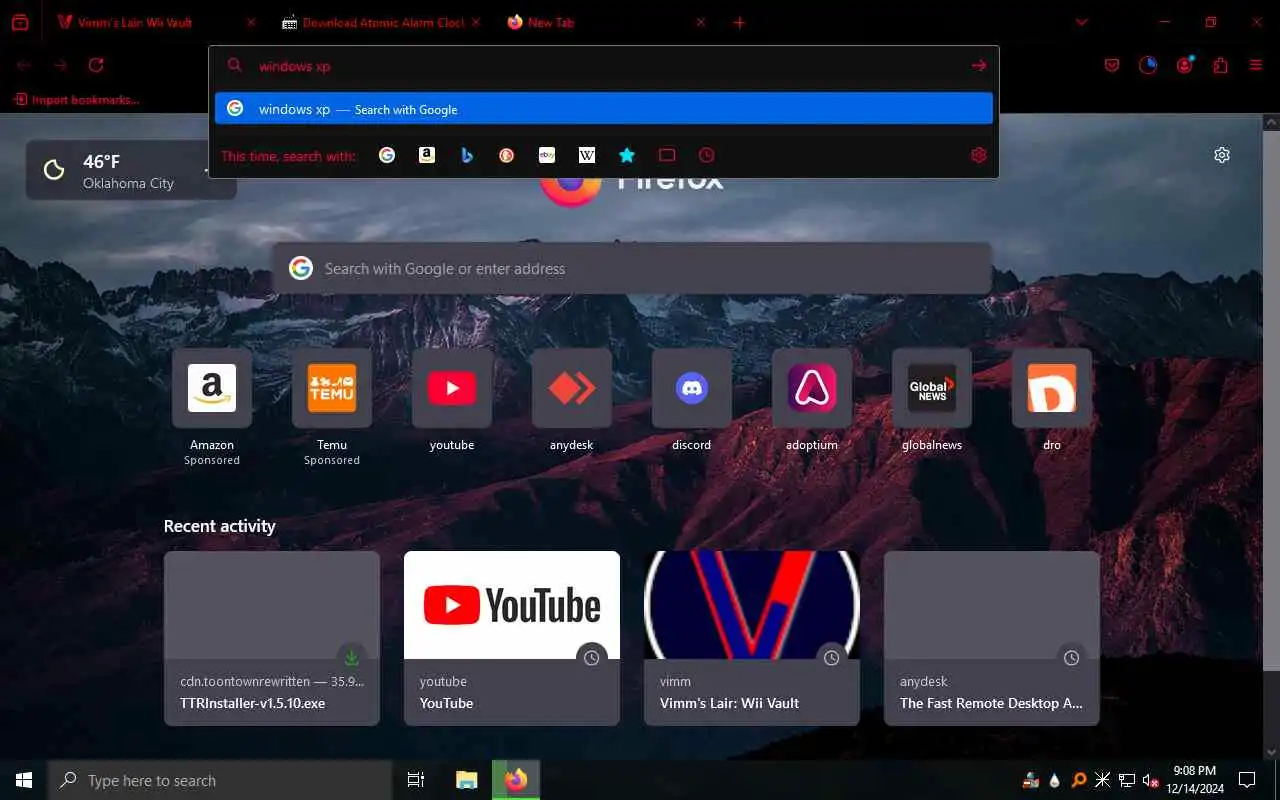Personalize new tab with gear icon
1280x800 pixels.
(x=1222, y=155)
